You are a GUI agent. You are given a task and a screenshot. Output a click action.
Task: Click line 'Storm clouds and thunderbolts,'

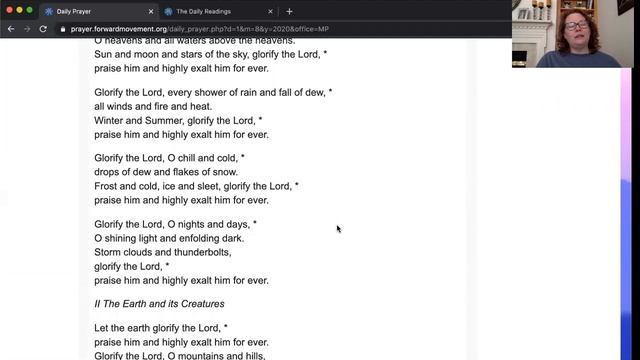tap(163, 252)
